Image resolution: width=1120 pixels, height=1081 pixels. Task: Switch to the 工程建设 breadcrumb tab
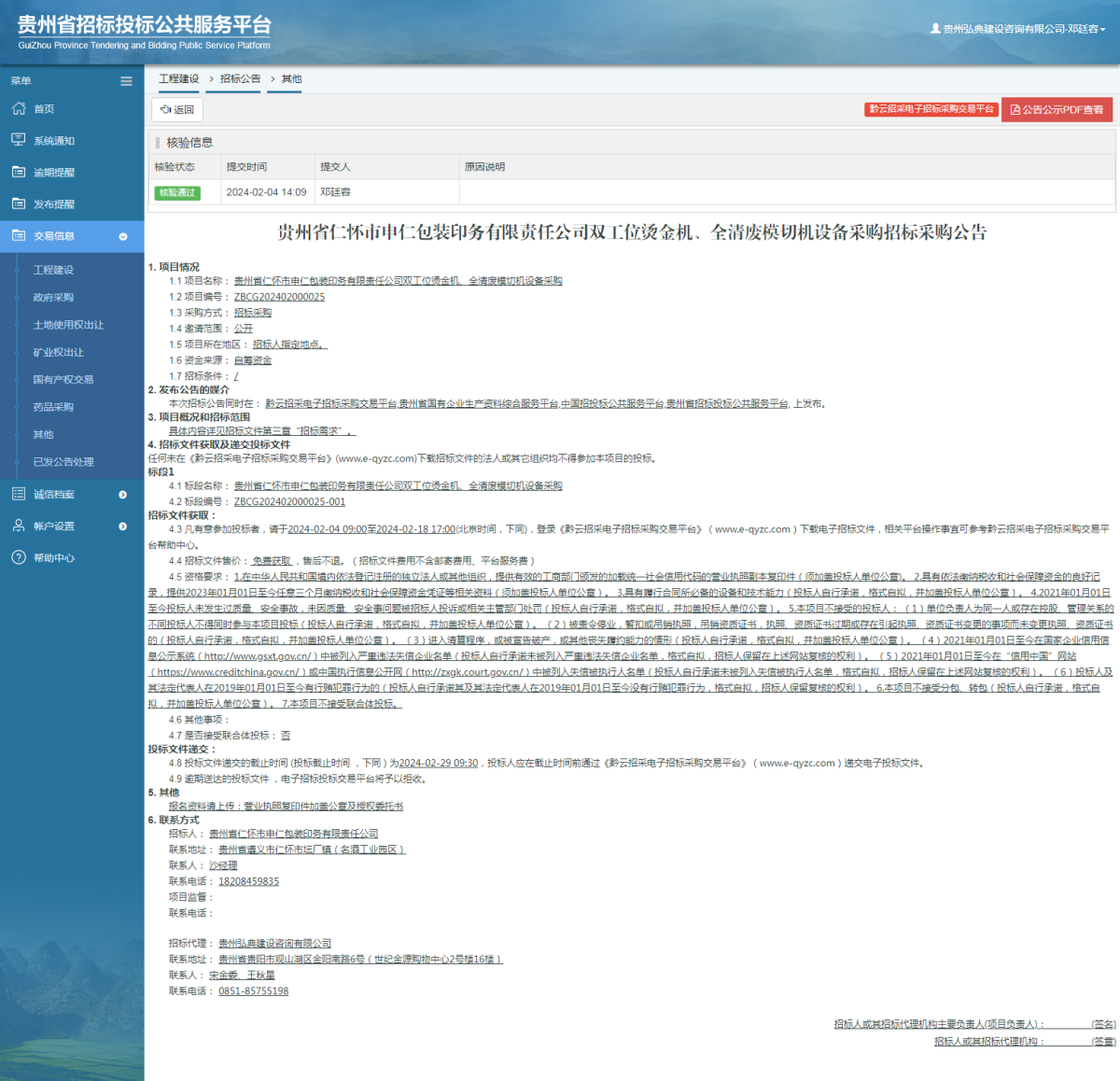(x=179, y=78)
